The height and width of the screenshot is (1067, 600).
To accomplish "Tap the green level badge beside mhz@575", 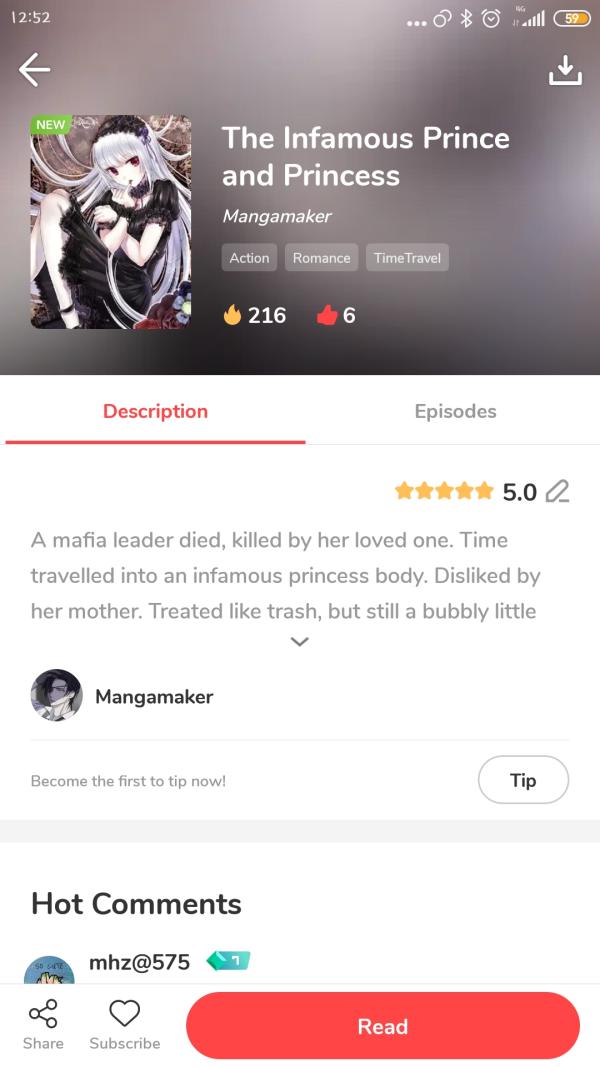I will [229, 960].
